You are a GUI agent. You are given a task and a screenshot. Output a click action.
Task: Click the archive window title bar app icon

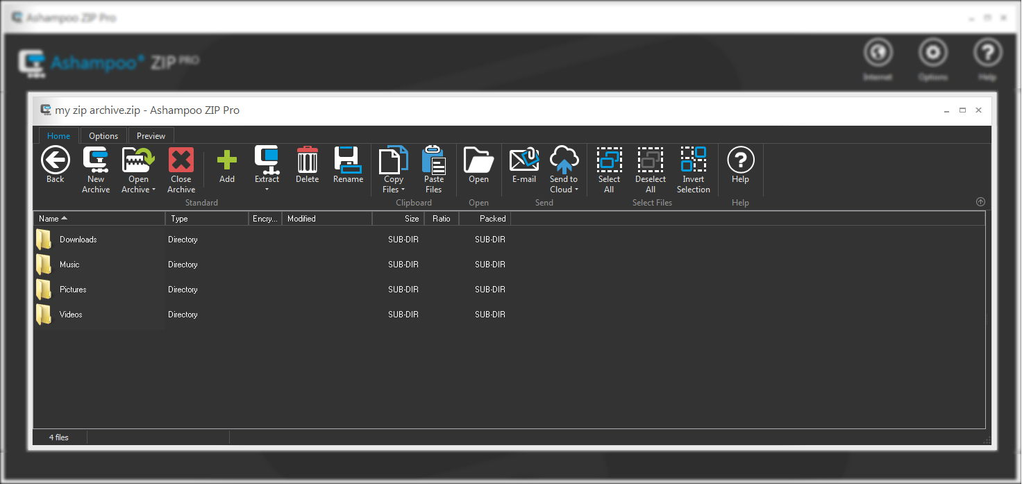click(46, 110)
